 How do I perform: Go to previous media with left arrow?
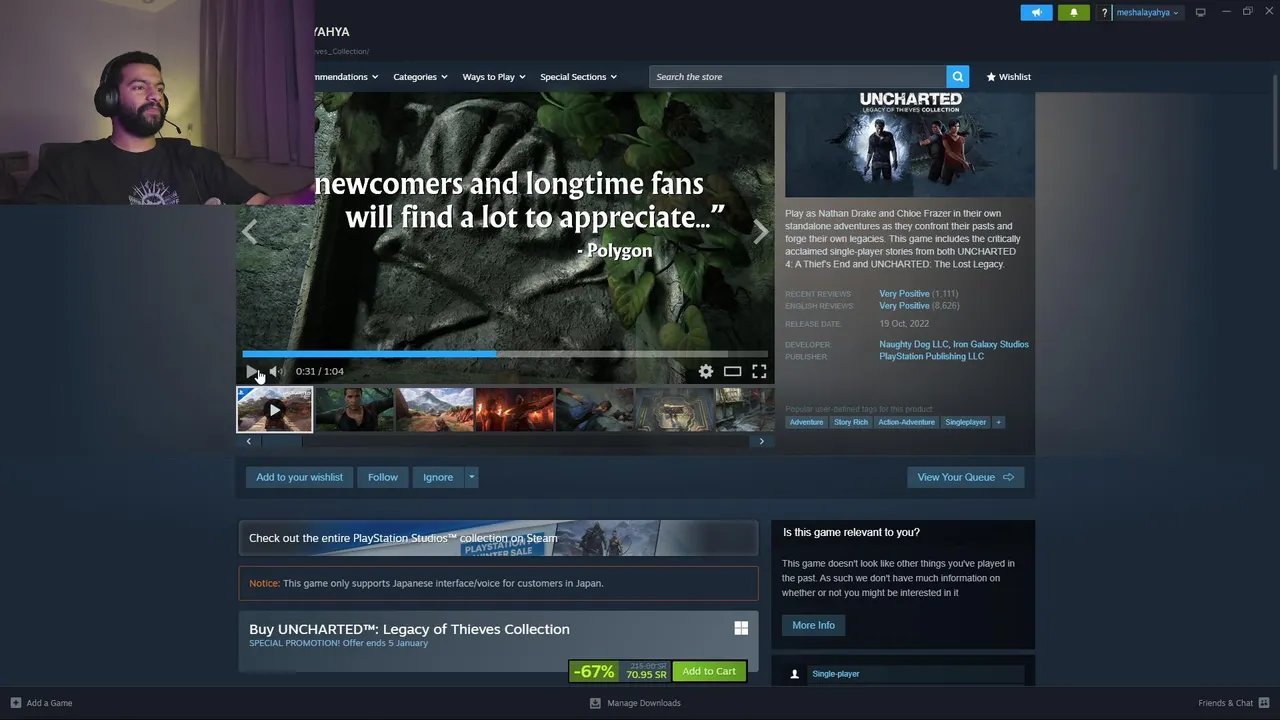pos(249,232)
